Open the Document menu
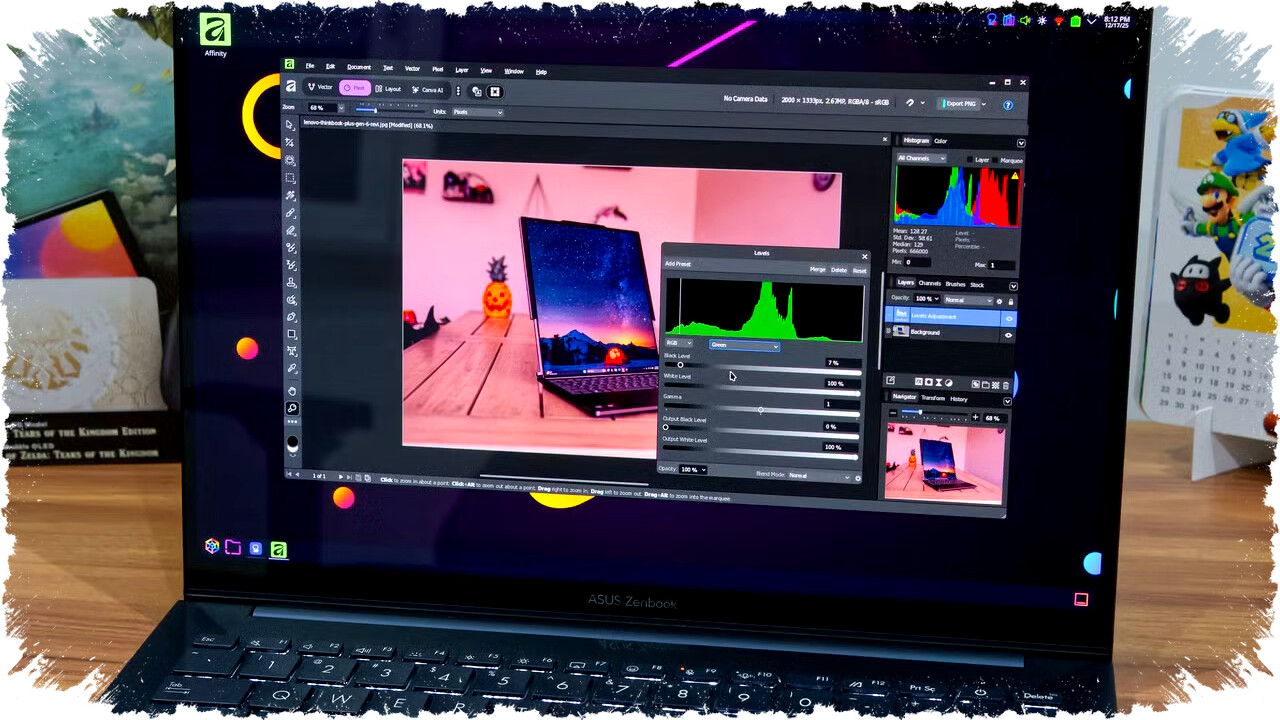The image size is (1280, 720). click(358, 68)
